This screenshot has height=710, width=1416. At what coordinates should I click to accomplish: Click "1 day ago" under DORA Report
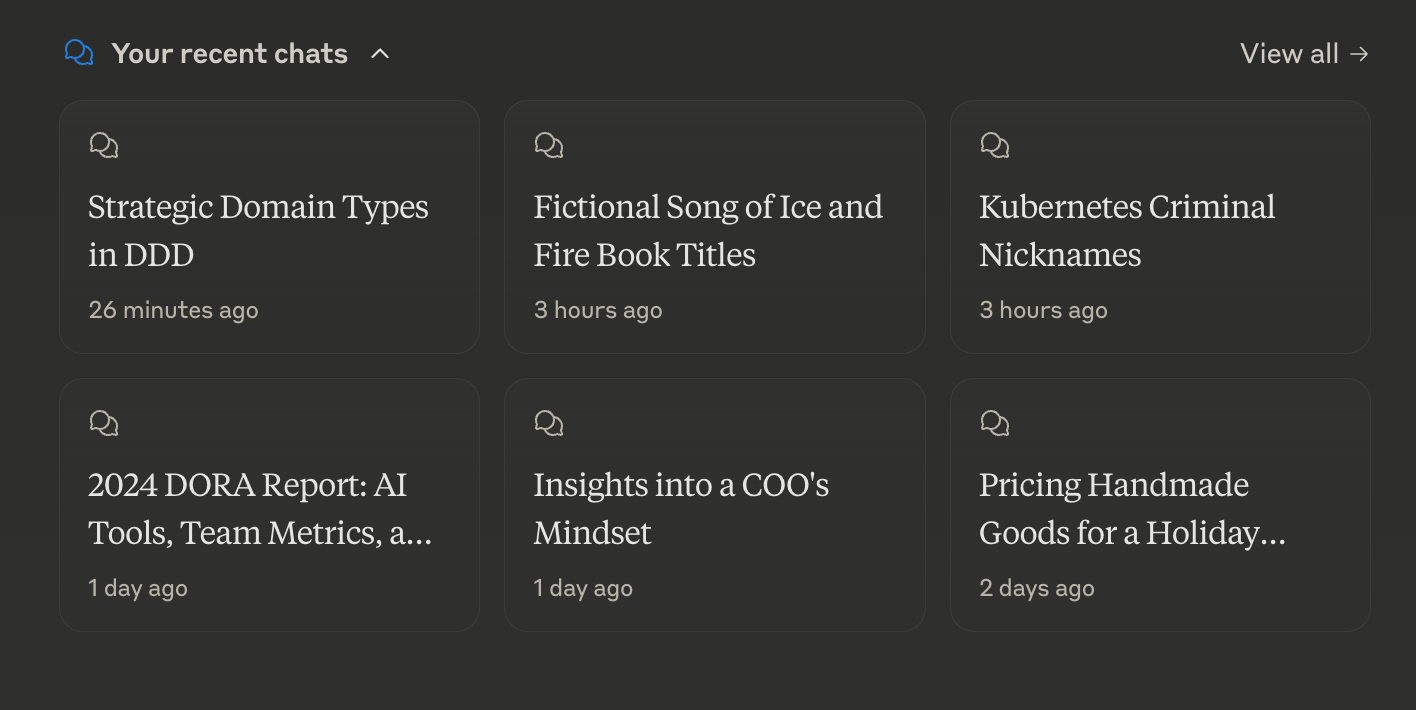coord(138,588)
